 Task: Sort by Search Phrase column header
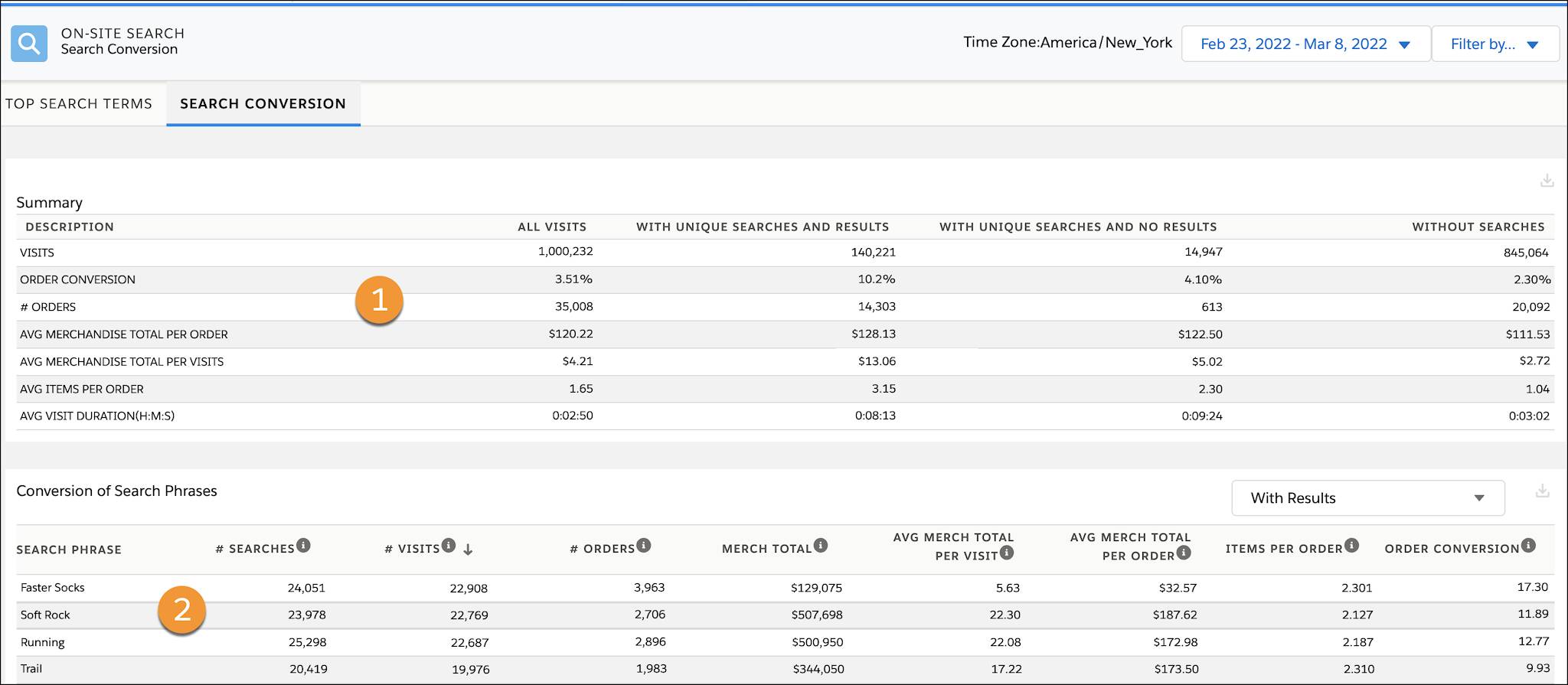(x=69, y=550)
